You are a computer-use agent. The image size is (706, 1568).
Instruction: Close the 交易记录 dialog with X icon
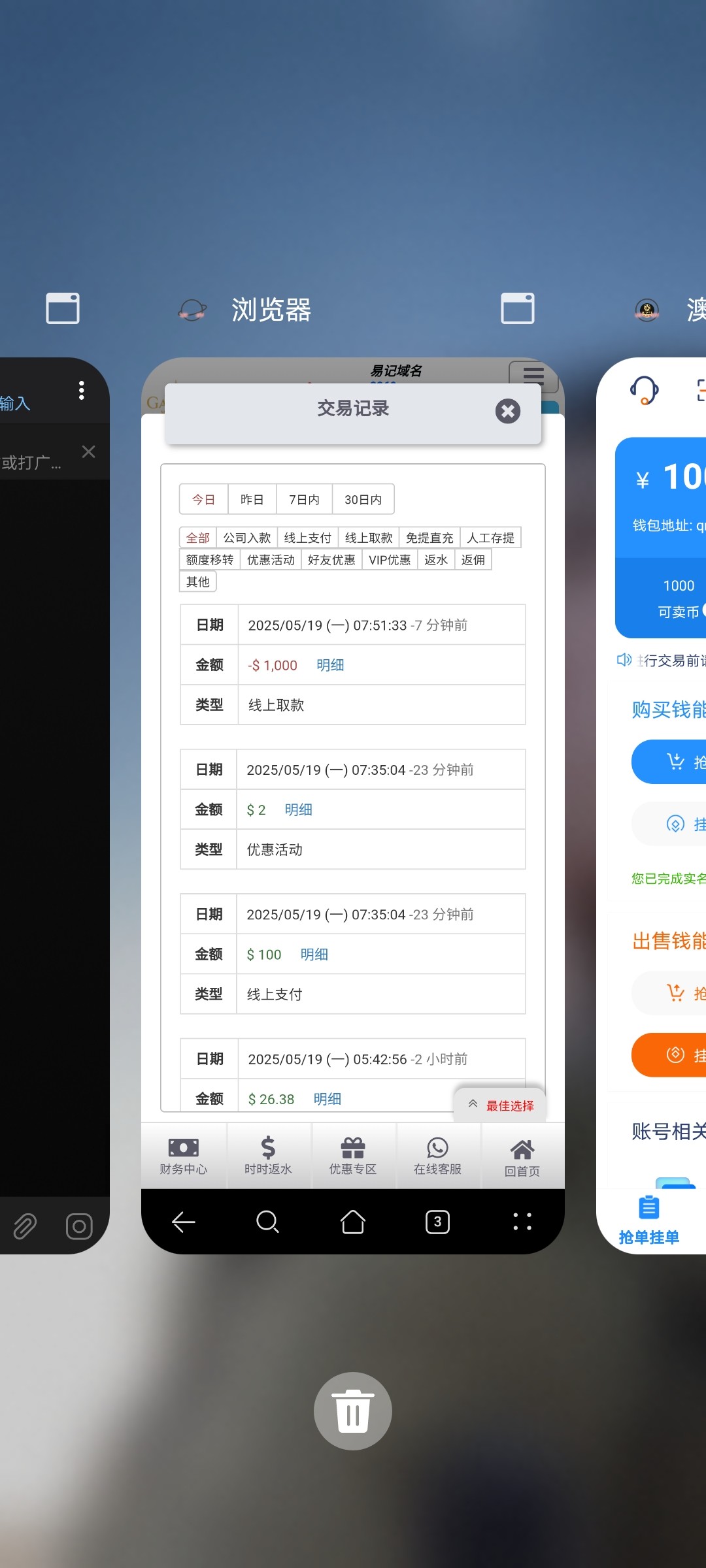(x=507, y=411)
